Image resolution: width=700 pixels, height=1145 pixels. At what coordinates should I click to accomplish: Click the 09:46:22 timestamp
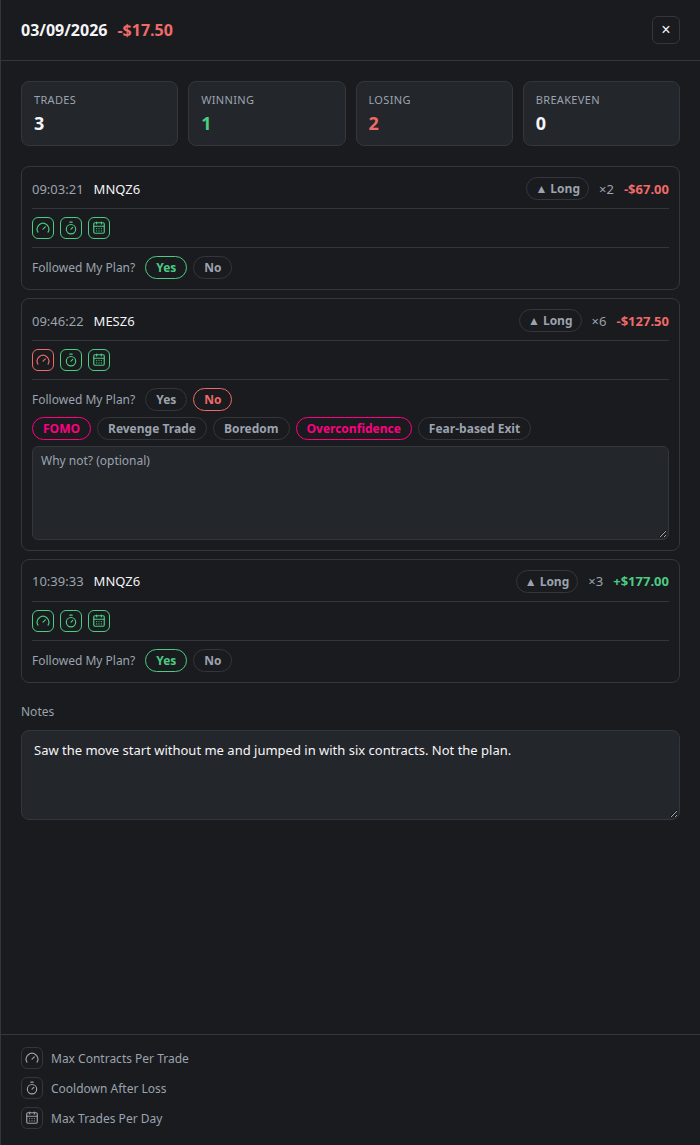pos(58,322)
